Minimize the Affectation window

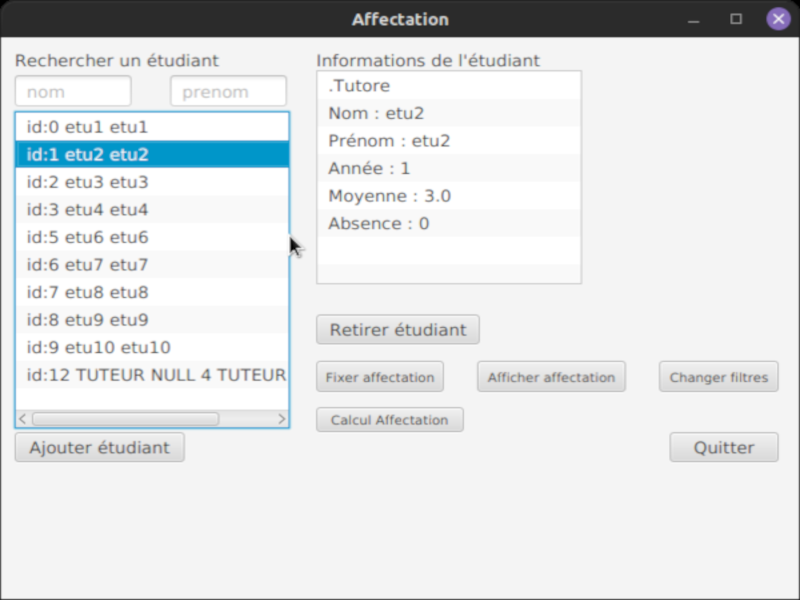click(x=693, y=19)
